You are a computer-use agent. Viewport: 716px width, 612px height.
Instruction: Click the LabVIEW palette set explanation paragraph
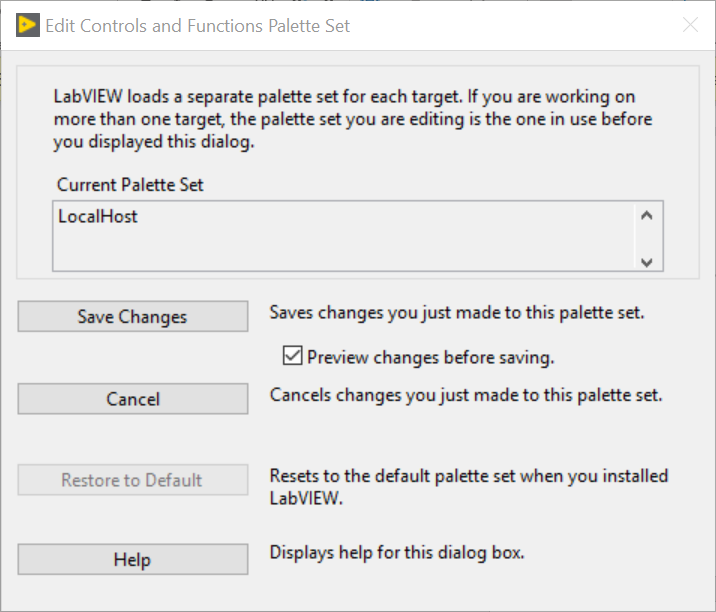click(353, 119)
